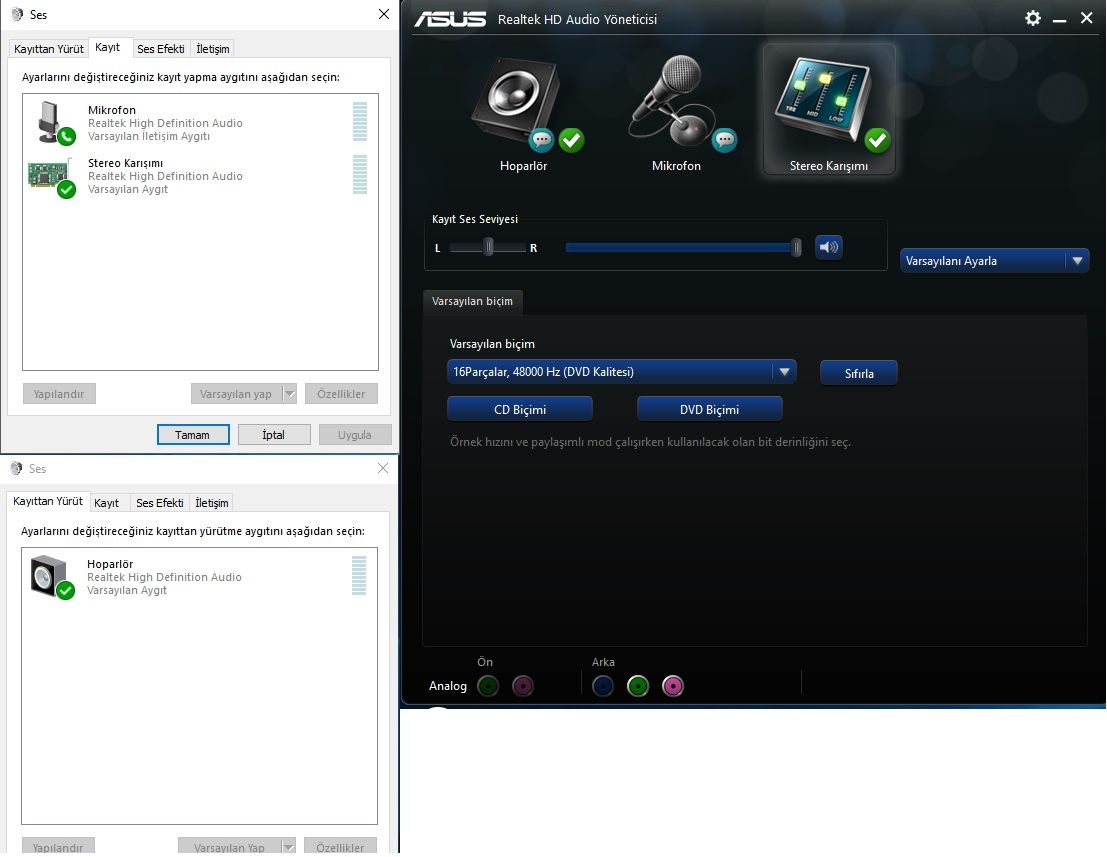Click the green checkmark badge on Hoparlör

(571, 140)
